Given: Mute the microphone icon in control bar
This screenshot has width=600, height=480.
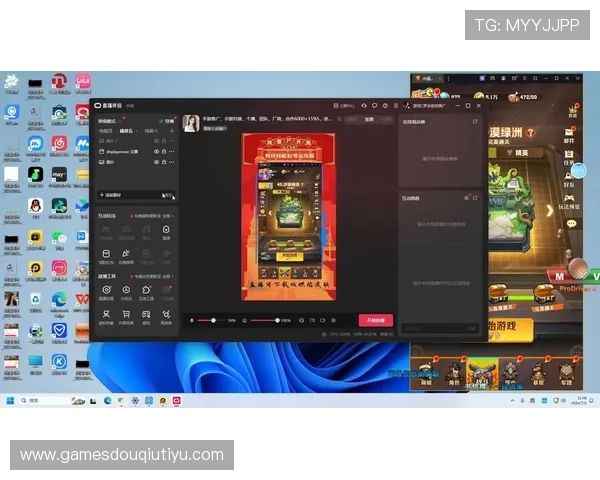Looking at the screenshot, I should (x=192, y=320).
